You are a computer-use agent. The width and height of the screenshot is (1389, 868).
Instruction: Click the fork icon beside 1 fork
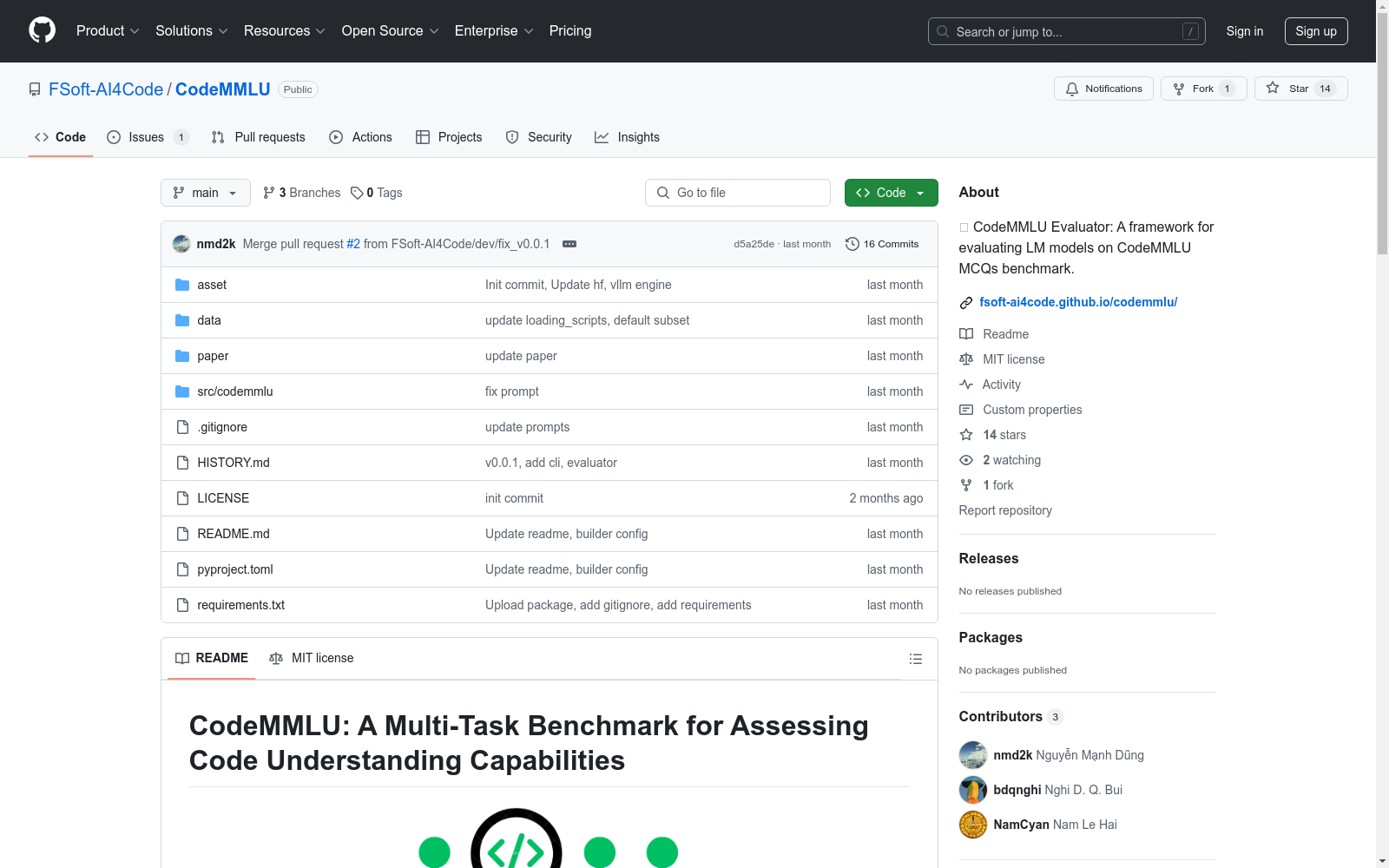pyautogui.click(x=966, y=485)
